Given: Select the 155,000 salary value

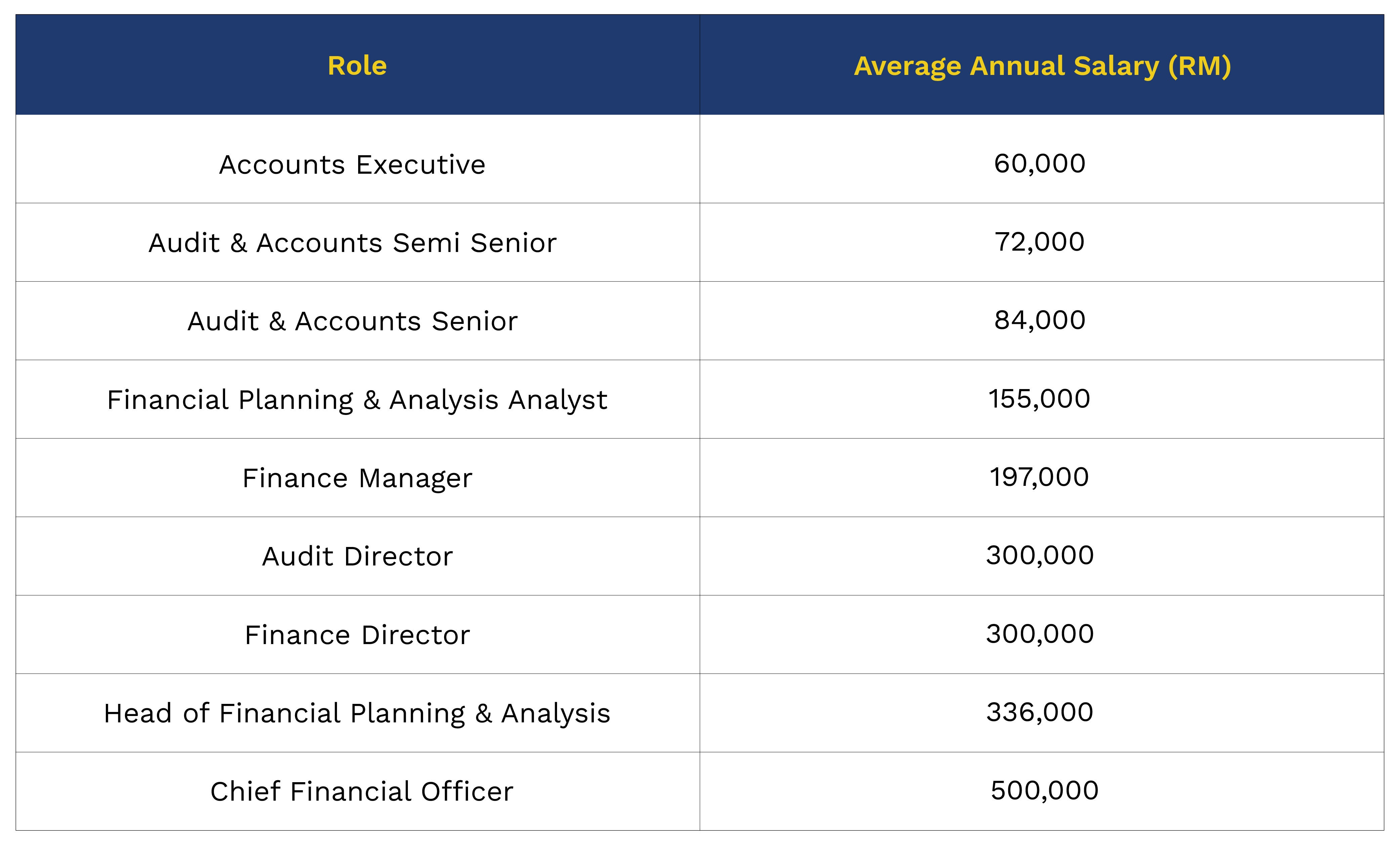Looking at the screenshot, I should [1040, 399].
